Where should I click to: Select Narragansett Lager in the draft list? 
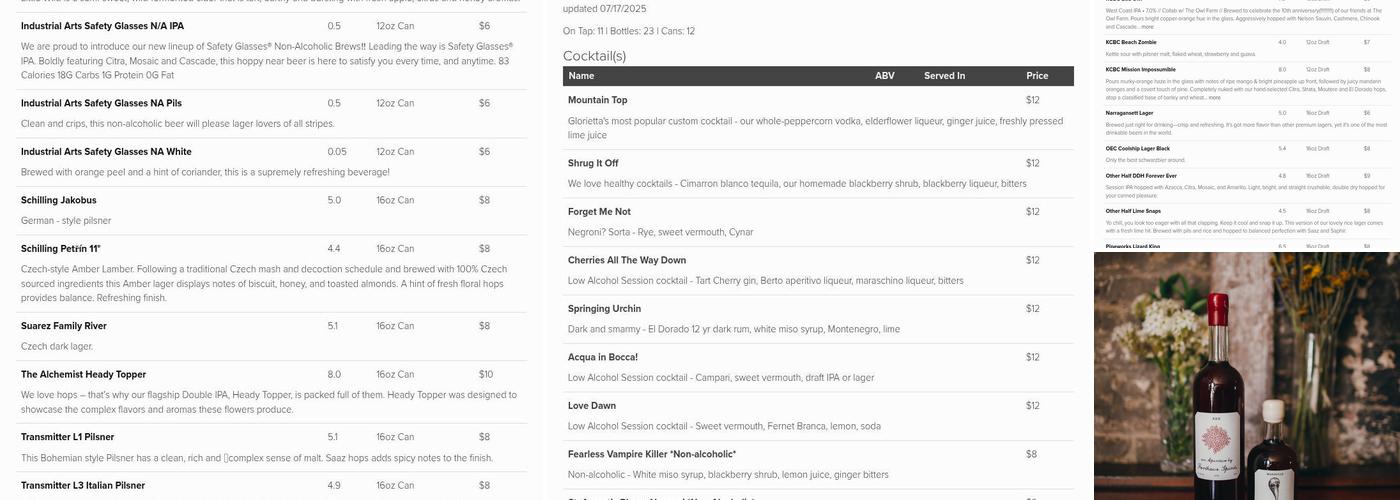[1129, 113]
